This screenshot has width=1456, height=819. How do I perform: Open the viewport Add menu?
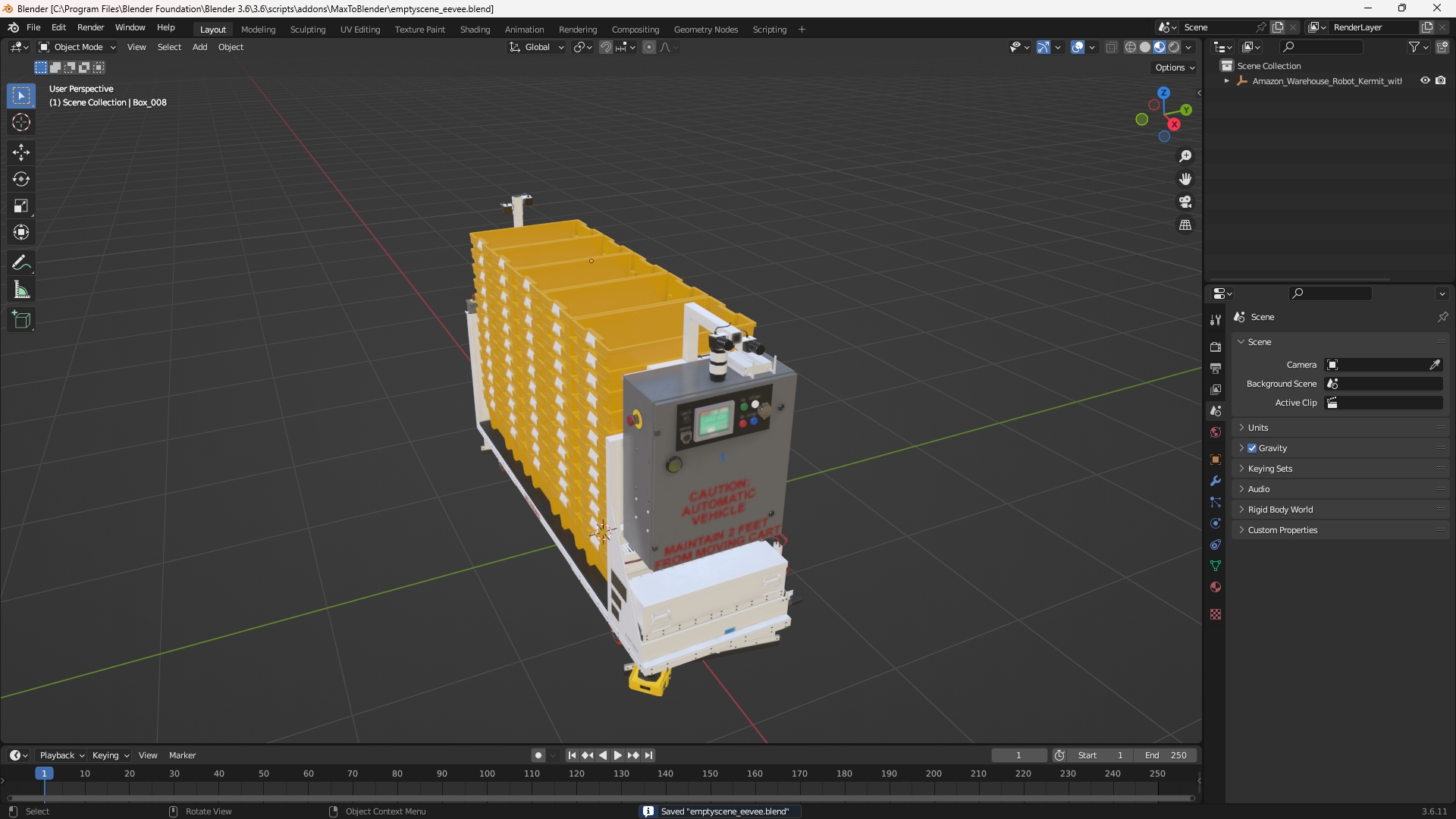click(199, 47)
